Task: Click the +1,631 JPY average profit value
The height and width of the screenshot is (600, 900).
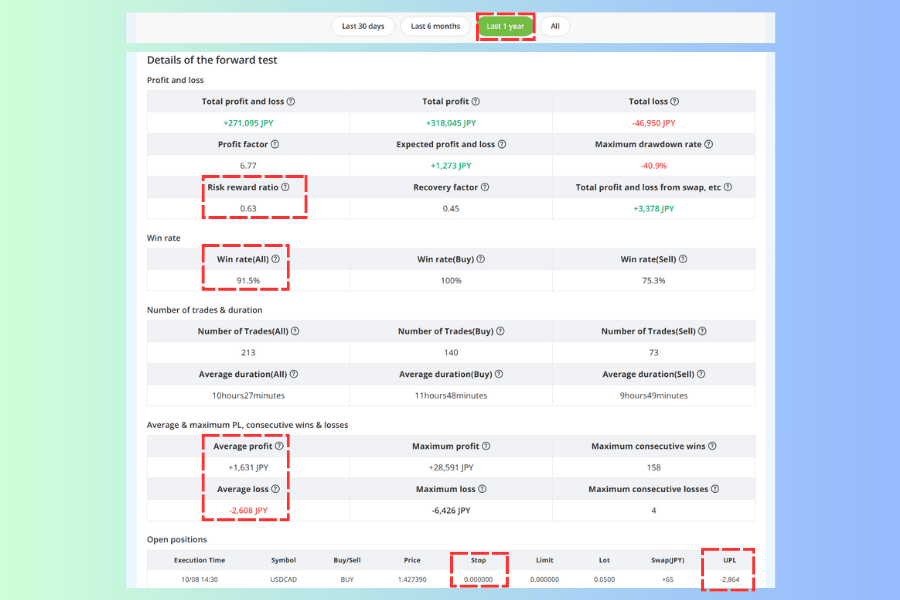Action: pyautogui.click(x=248, y=467)
